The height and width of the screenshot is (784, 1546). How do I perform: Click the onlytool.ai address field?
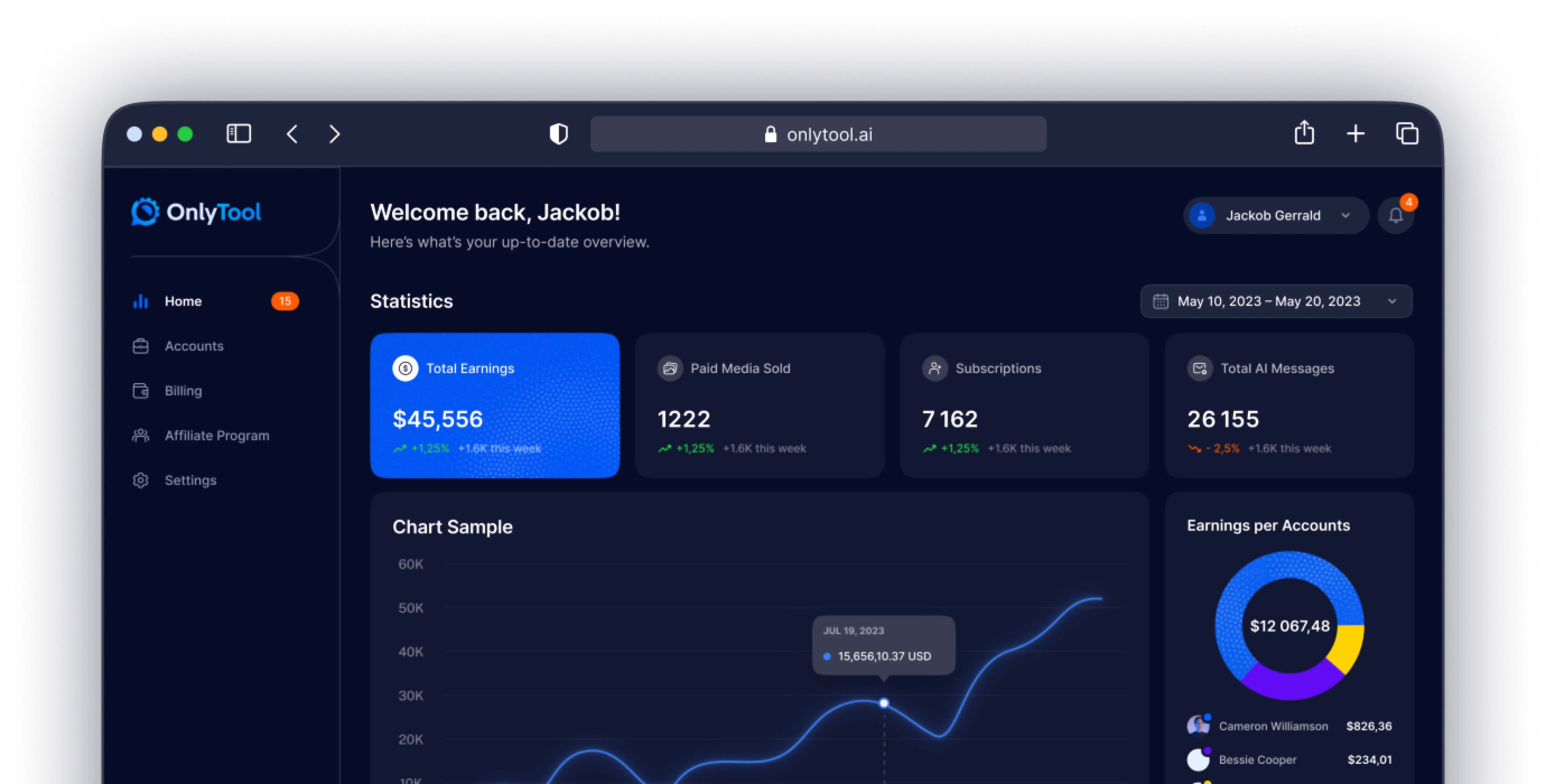click(x=818, y=134)
